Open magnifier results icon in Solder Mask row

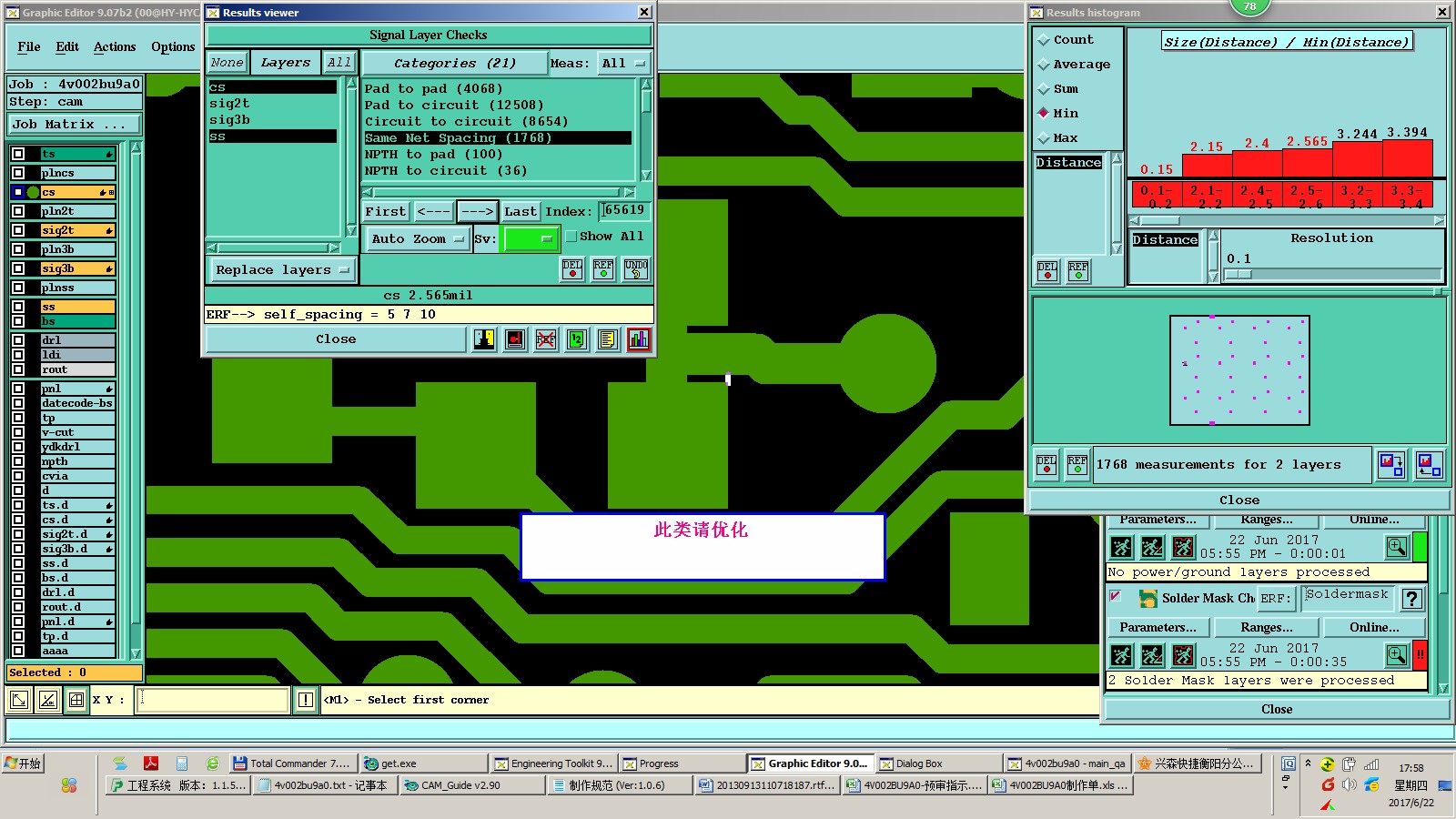point(1397,654)
